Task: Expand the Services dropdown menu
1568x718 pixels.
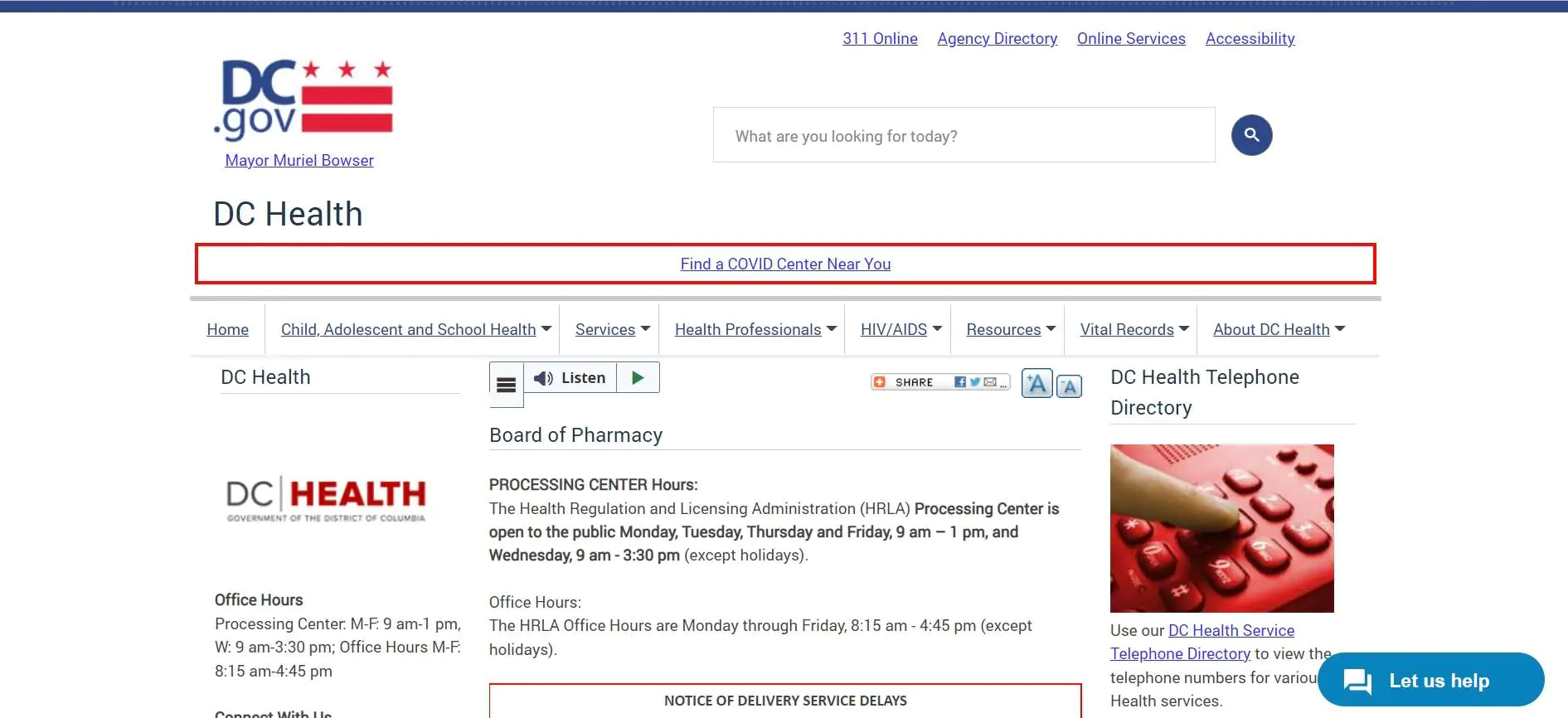Action: 612,330
